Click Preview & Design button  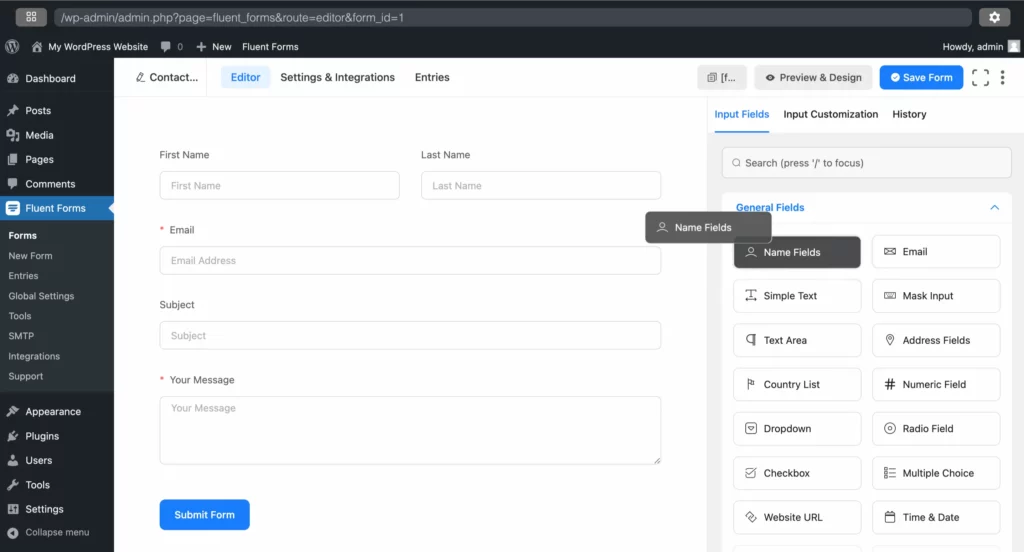[813, 77]
